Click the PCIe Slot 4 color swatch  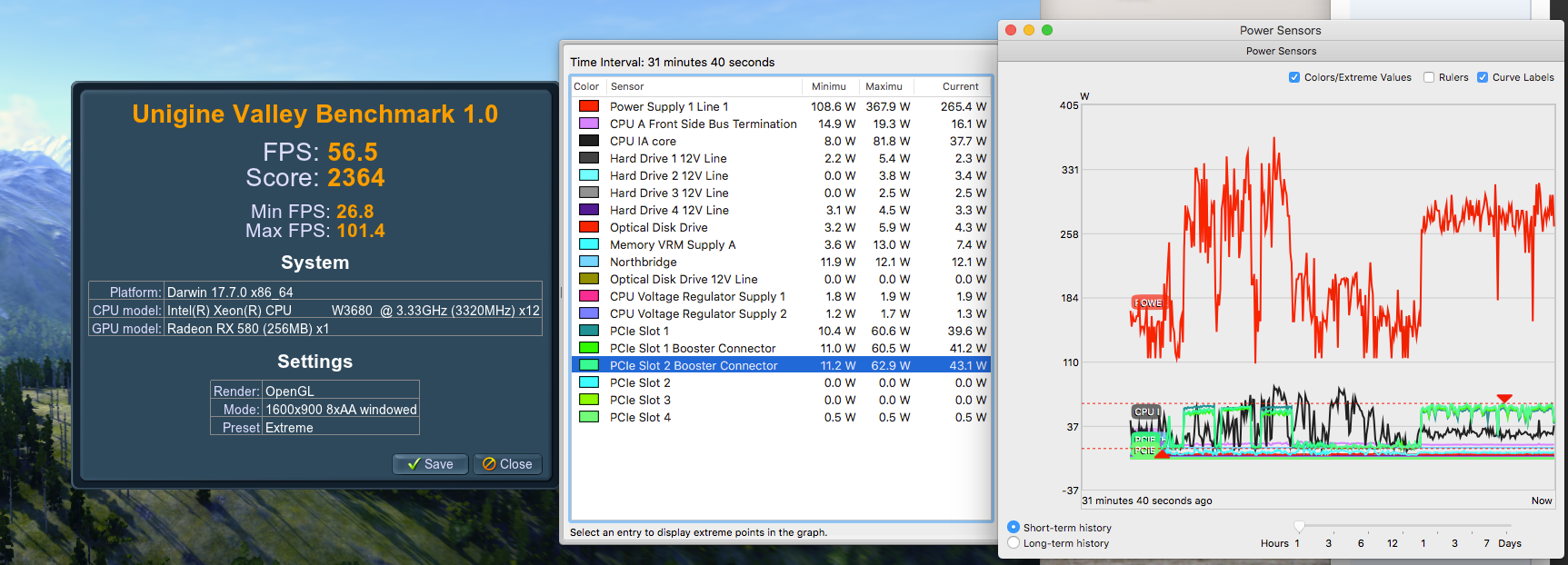point(589,417)
